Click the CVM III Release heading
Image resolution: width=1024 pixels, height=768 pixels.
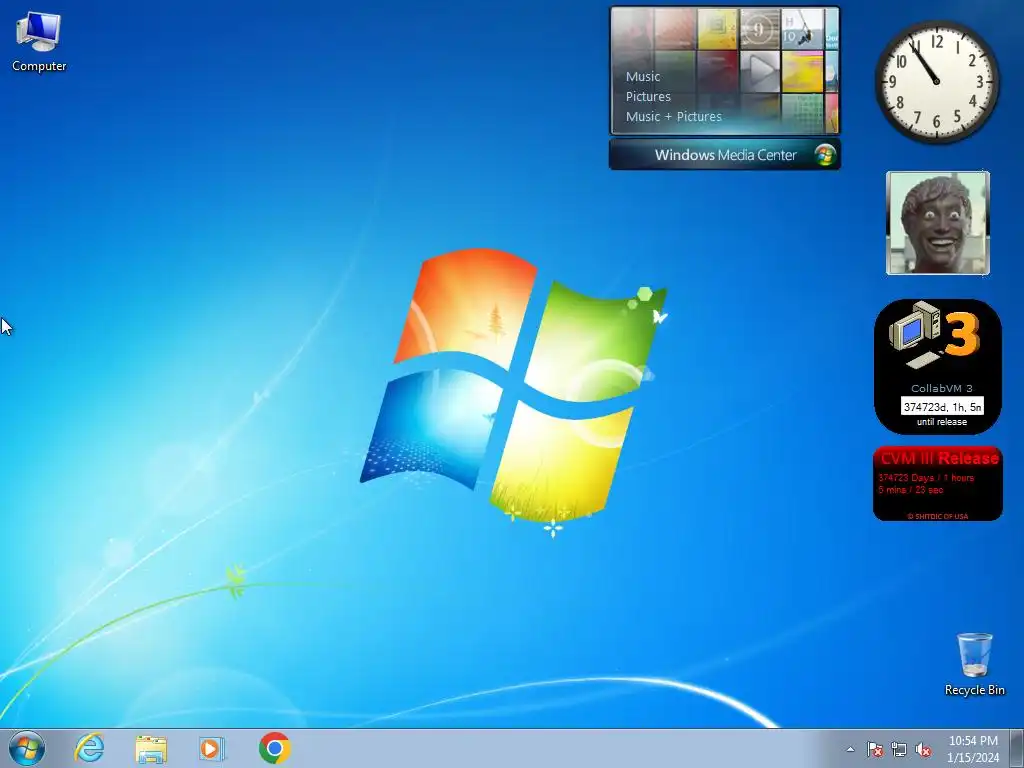tap(938, 458)
